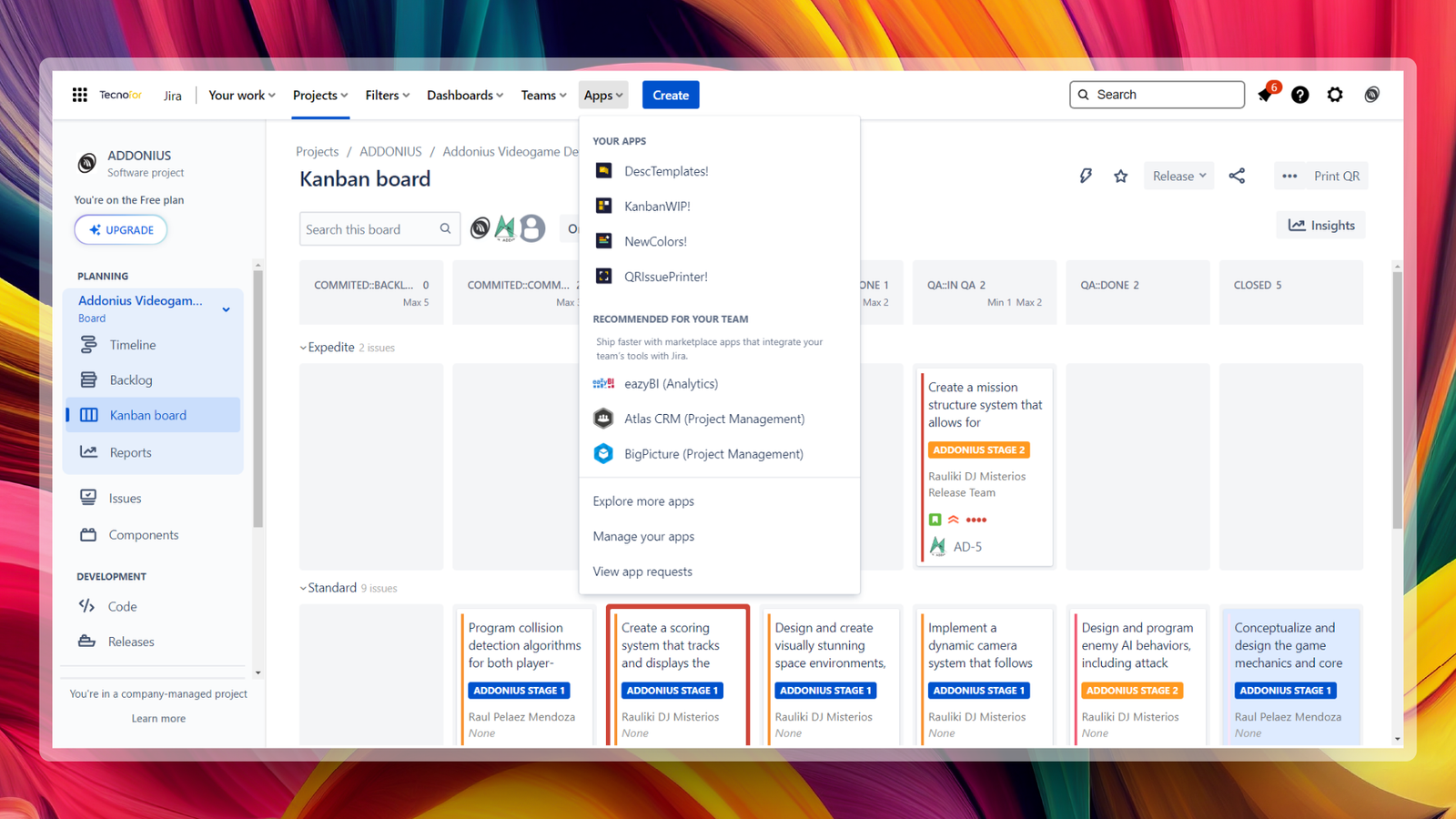This screenshot has height=819, width=1456.
Task: Collapse the Expedite swimlane
Action: point(304,348)
